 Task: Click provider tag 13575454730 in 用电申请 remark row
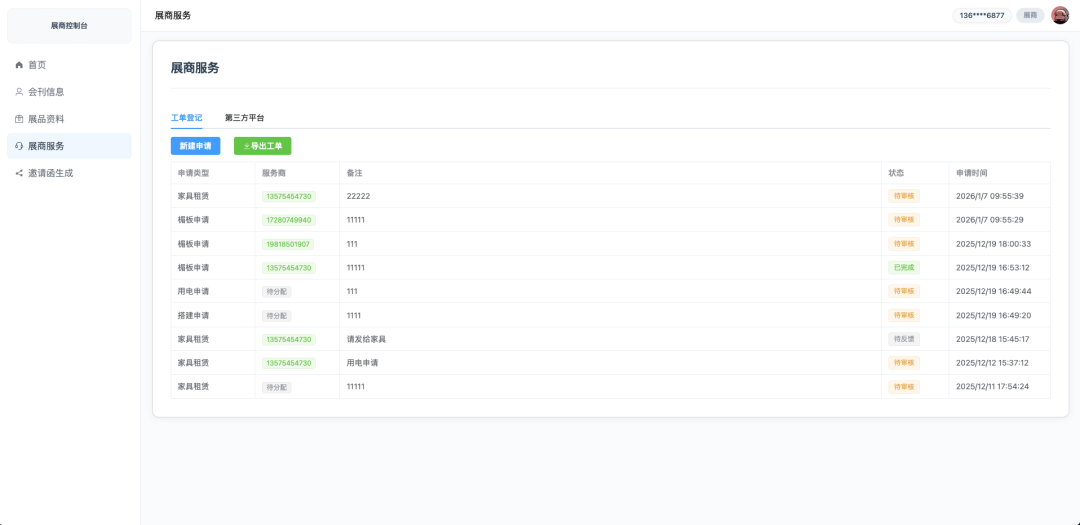pos(289,363)
